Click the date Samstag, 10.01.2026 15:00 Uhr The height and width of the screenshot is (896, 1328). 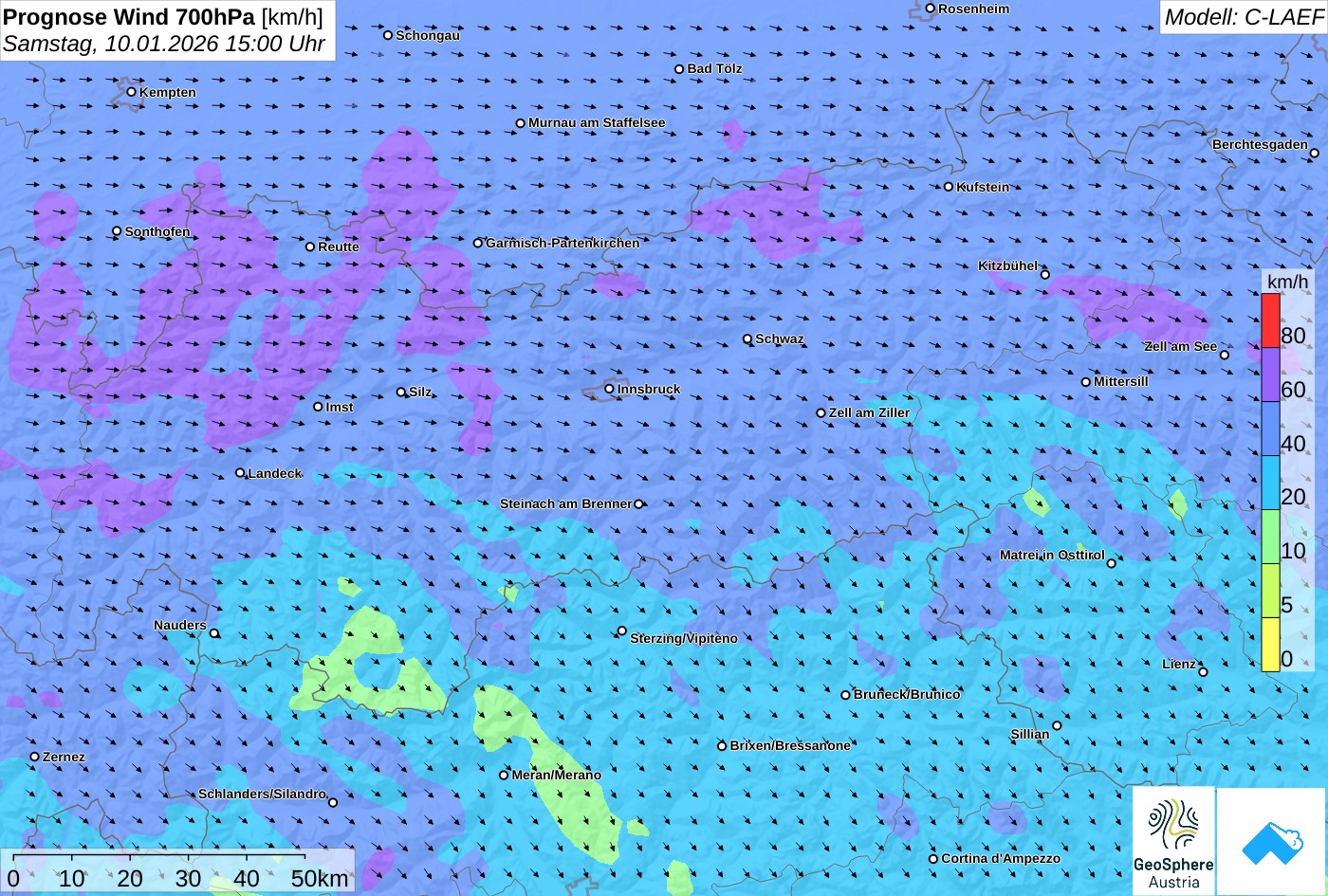pos(164,44)
